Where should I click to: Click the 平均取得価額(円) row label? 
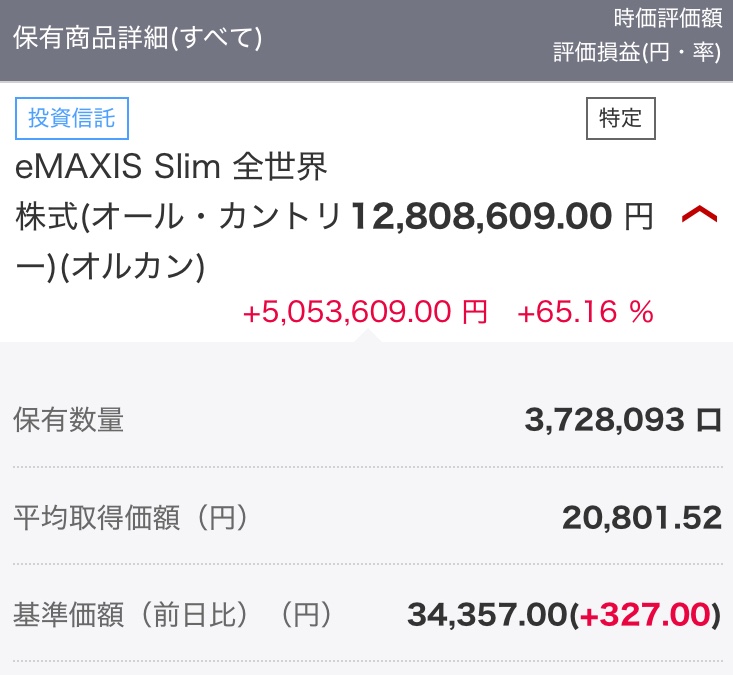click(x=130, y=518)
